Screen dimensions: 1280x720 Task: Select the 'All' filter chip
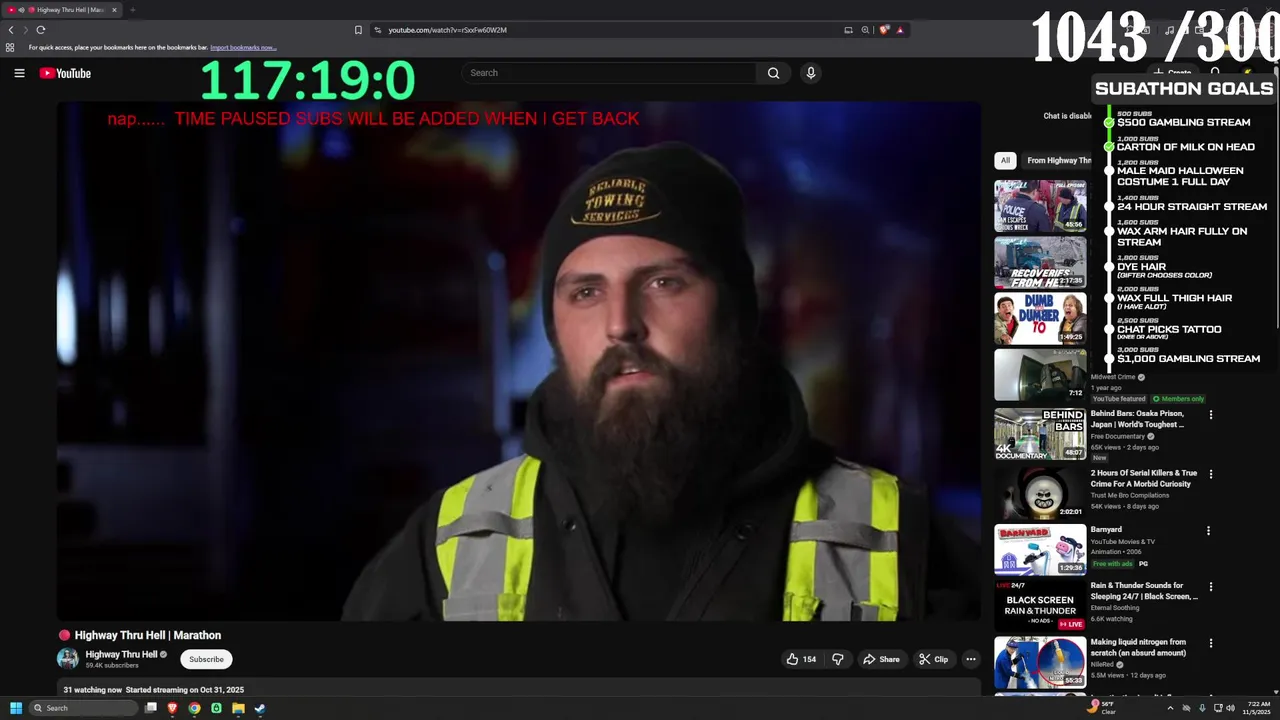coord(1005,160)
